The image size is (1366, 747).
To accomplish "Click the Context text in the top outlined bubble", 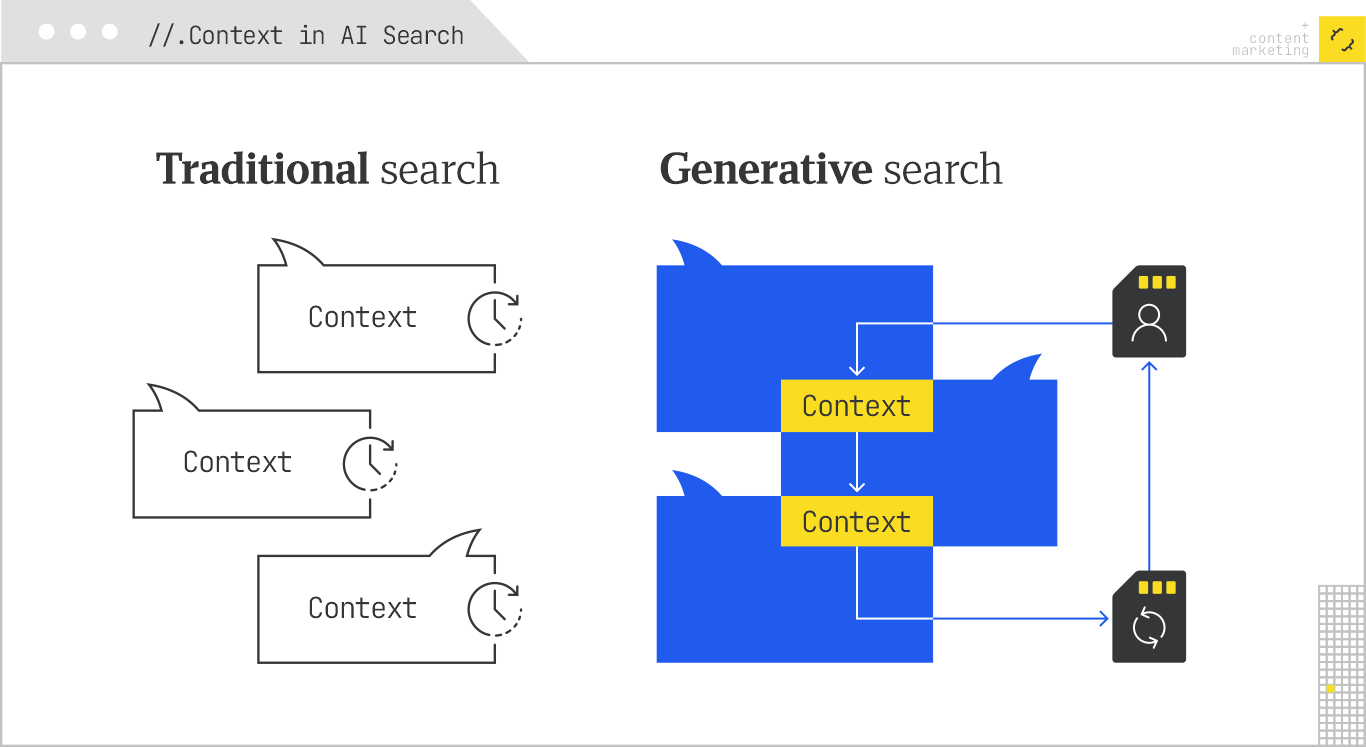I will tap(362, 317).
